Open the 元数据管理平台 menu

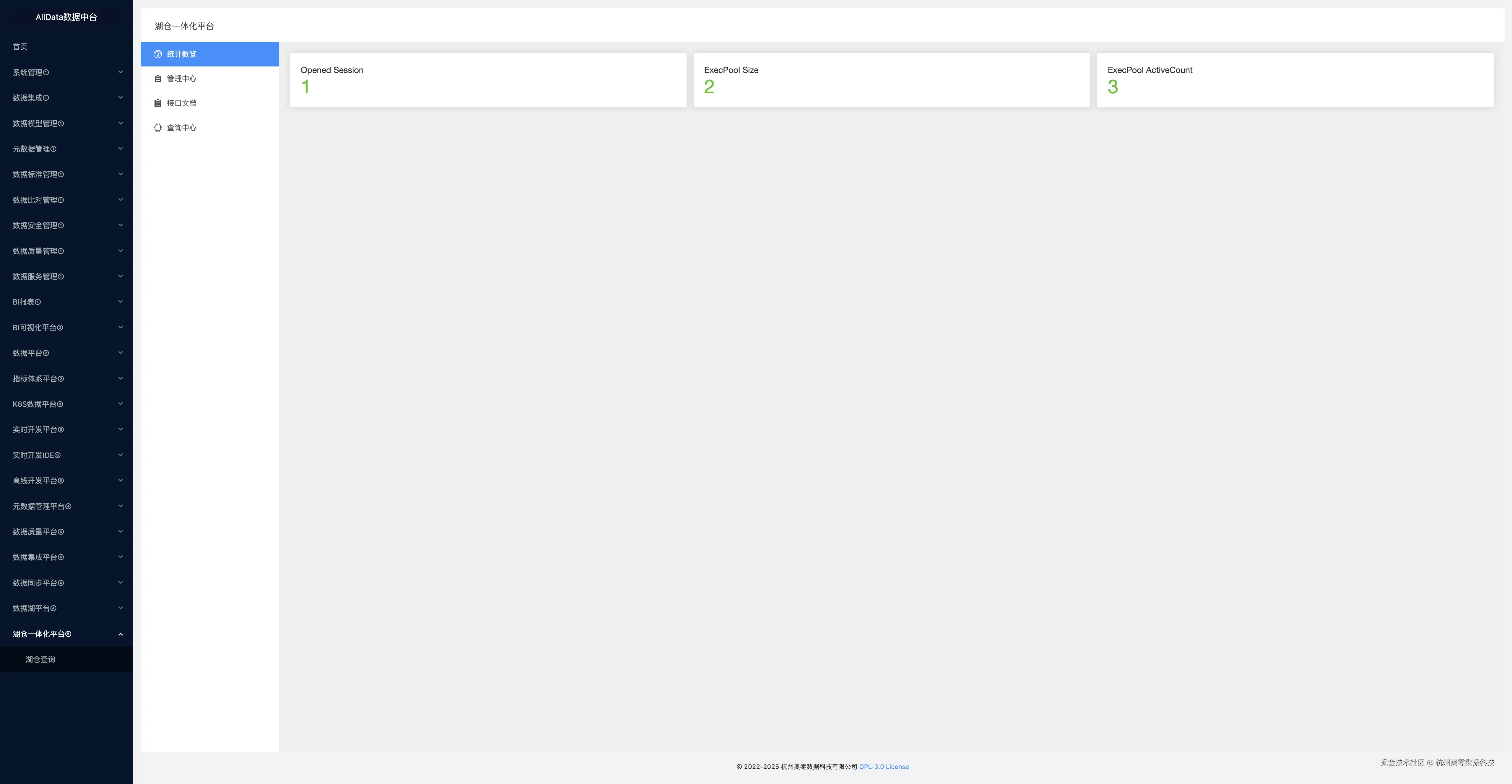point(66,506)
